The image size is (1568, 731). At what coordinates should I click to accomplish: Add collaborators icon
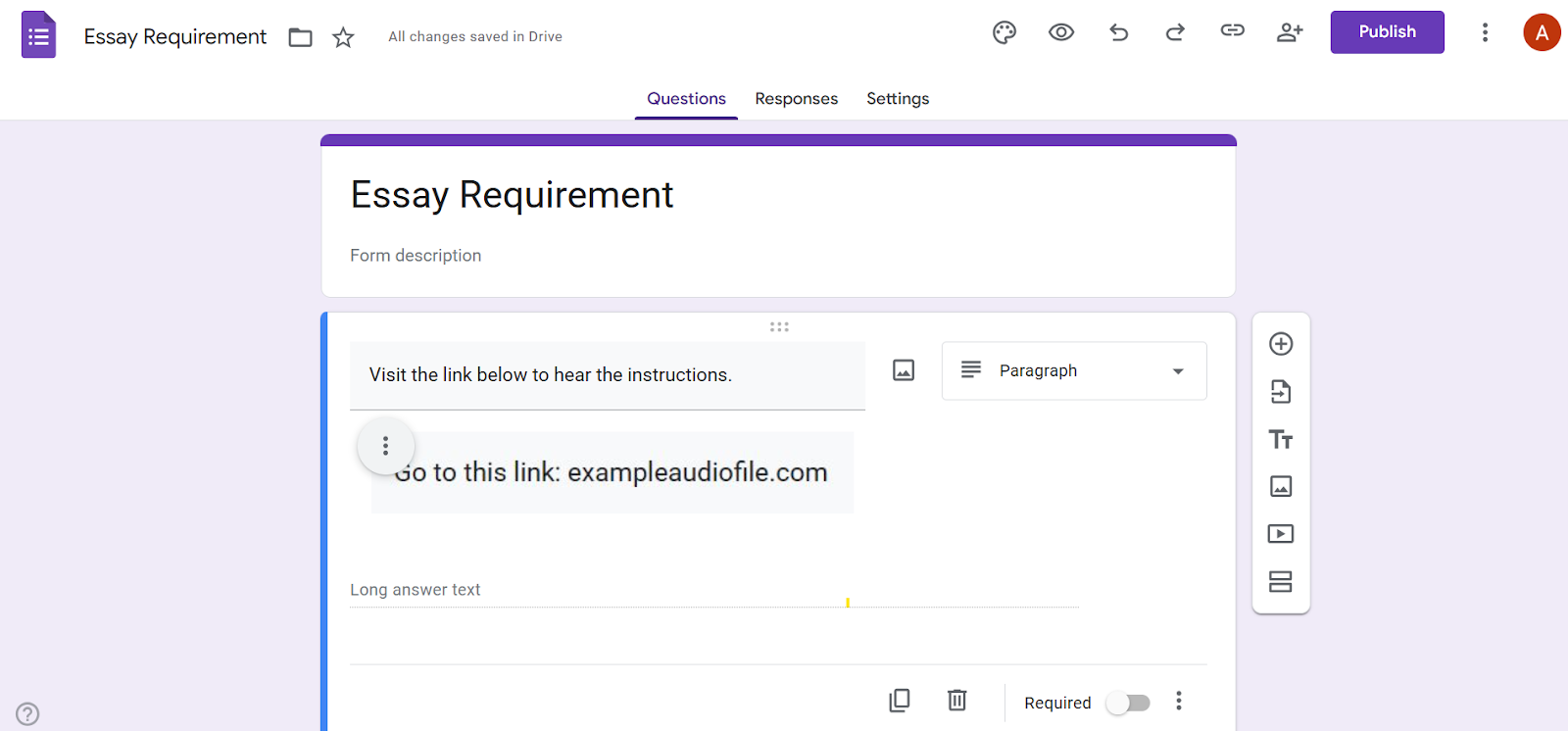[1290, 32]
